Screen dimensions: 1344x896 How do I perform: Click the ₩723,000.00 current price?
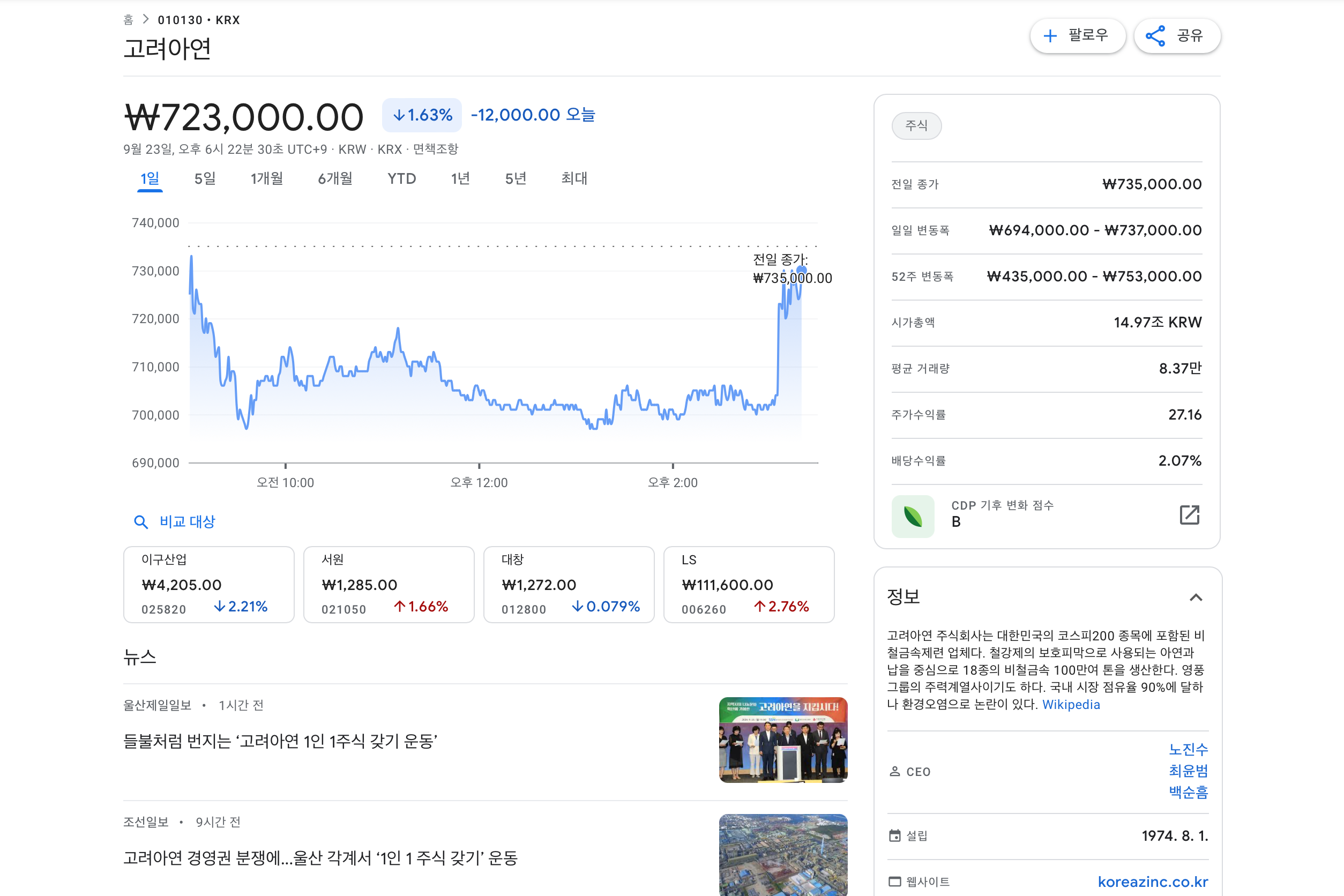[244, 117]
